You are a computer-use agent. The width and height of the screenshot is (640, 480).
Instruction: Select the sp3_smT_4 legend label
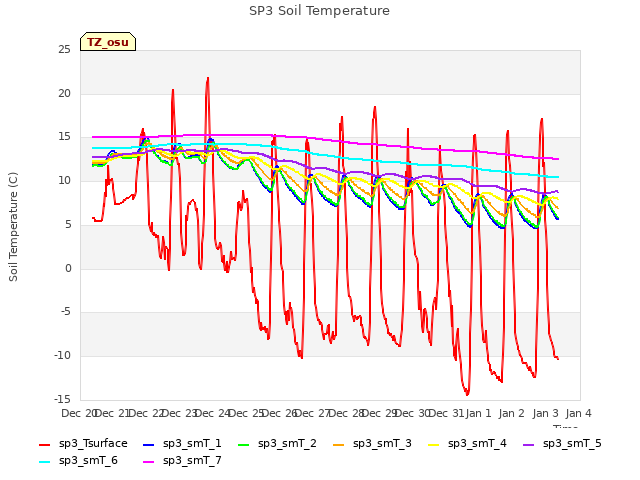(477, 443)
